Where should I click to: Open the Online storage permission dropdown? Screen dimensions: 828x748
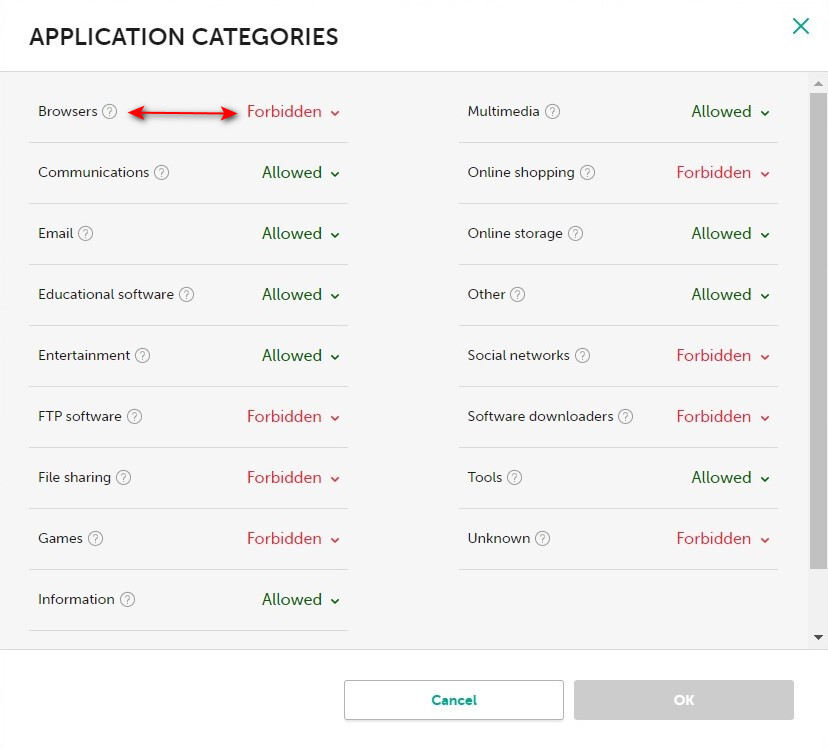[x=730, y=234]
